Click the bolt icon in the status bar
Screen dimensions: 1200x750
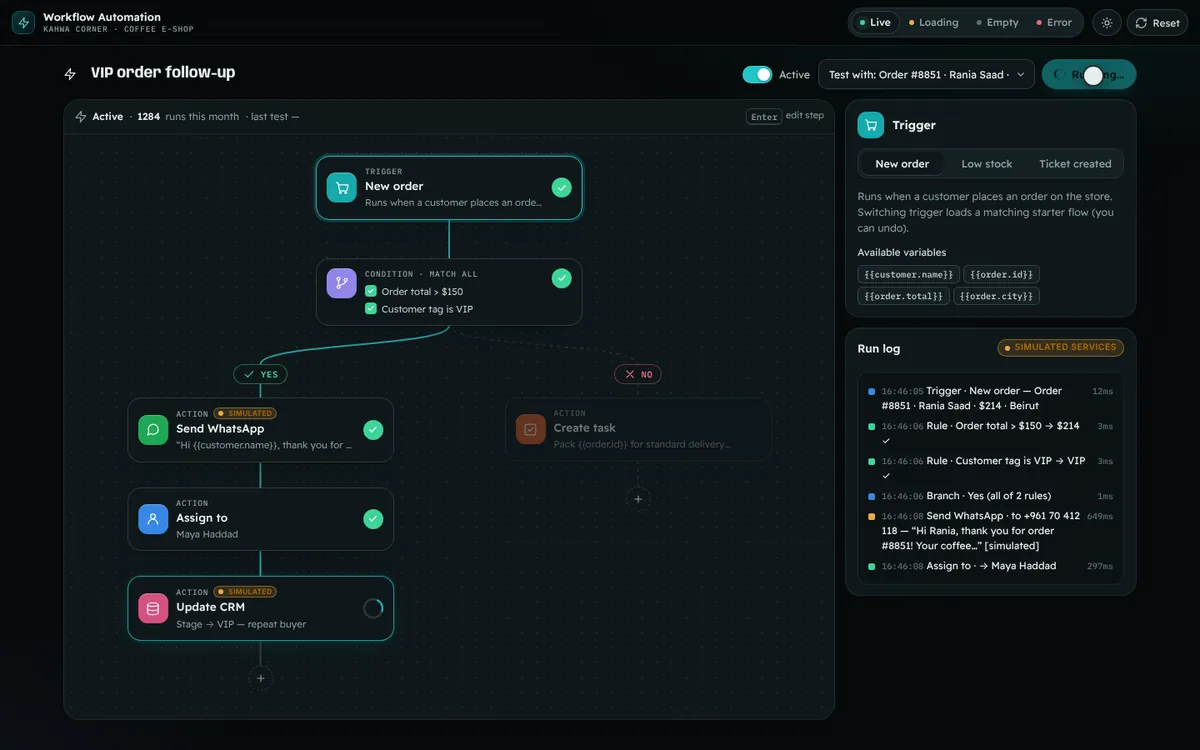click(x=81, y=117)
